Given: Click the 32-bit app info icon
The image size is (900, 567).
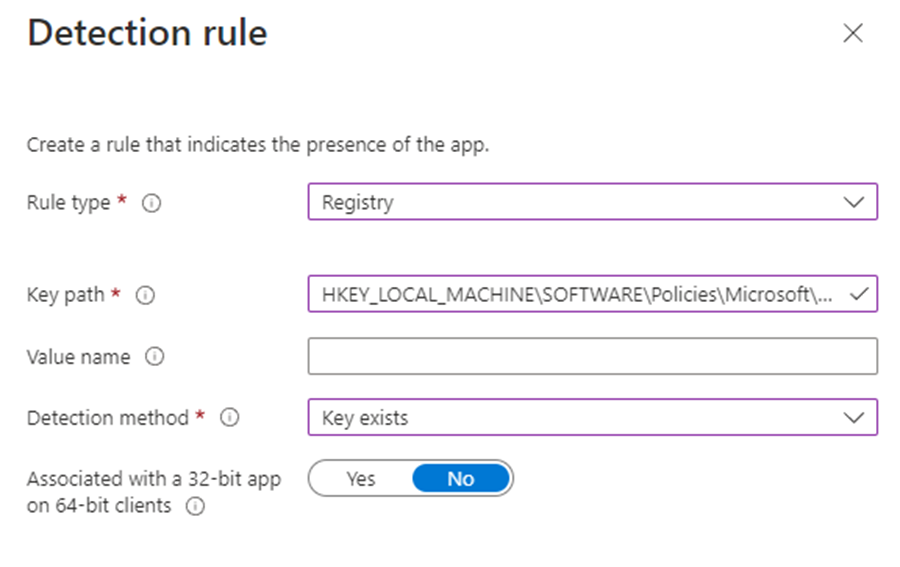Looking at the screenshot, I should click(x=195, y=506).
